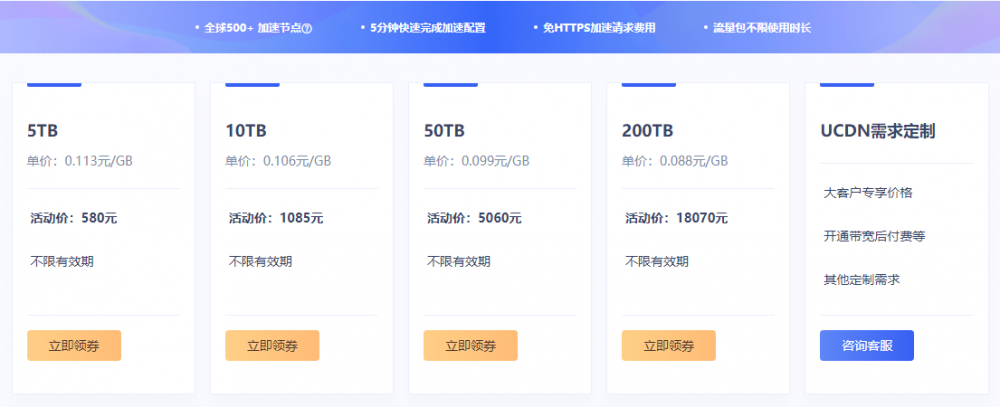This screenshot has width=1000, height=407.
Task: Claim coupon with 立即领券 on 50TB card
Action: click(x=471, y=346)
